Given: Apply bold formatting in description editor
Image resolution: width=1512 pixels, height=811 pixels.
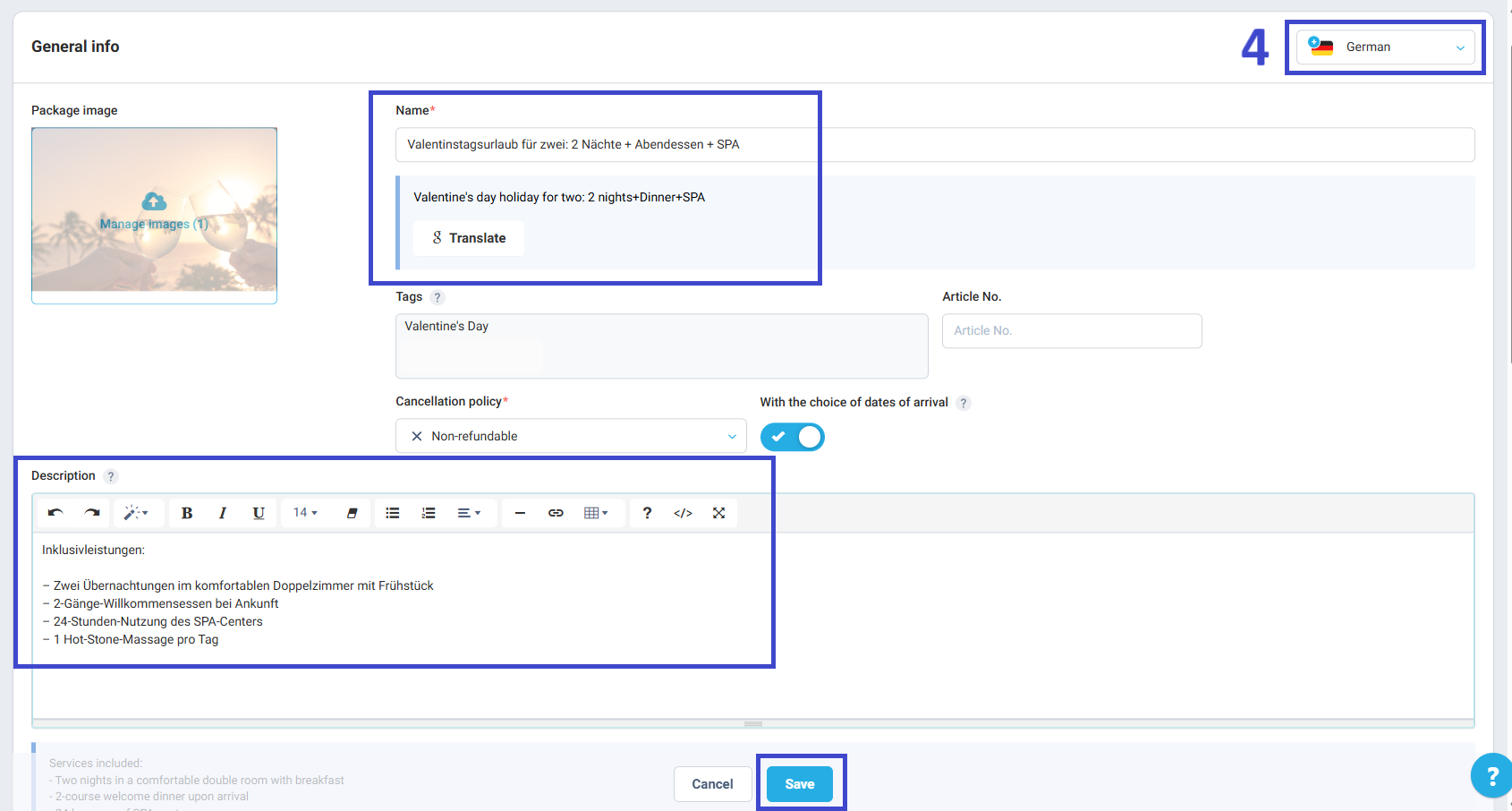Looking at the screenshot, I should (x=187, y=513).
